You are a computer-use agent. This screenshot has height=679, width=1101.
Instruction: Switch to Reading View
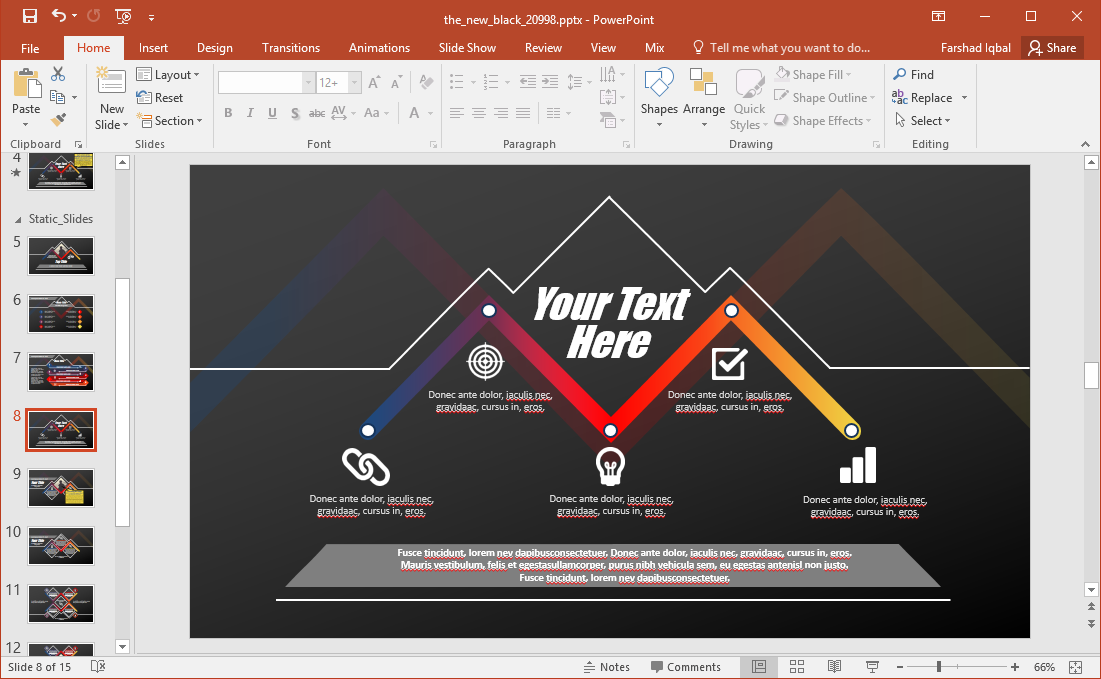[x=834, y=667]
